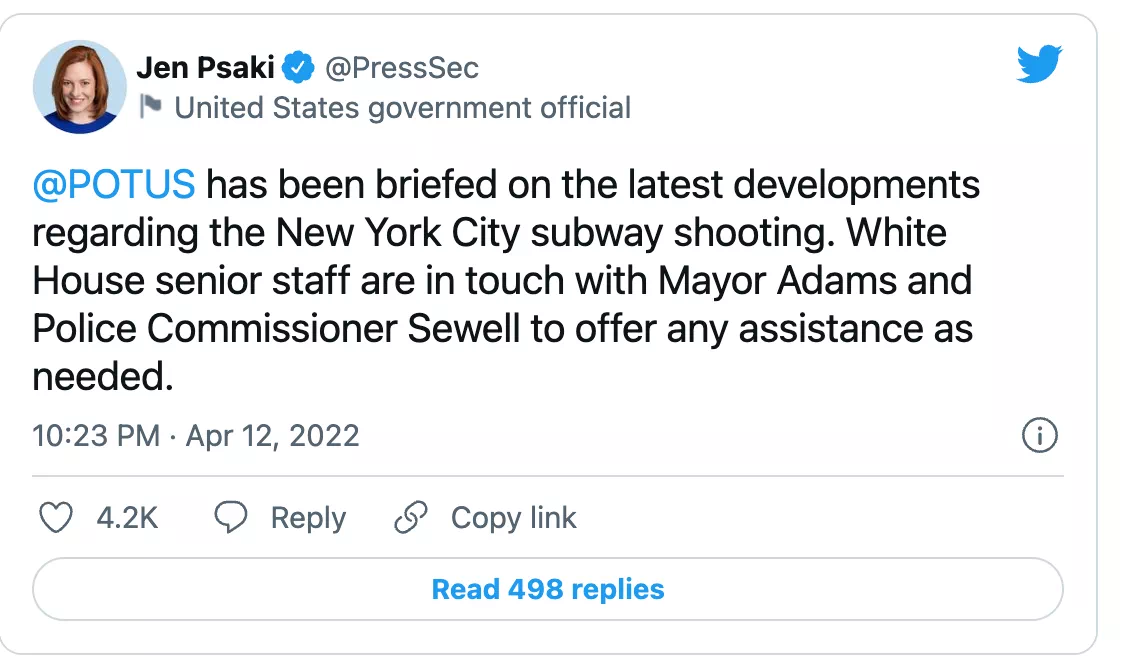Open Jen Psaki's profile photo
This screenshot has height=662, width=1122.
77,89
